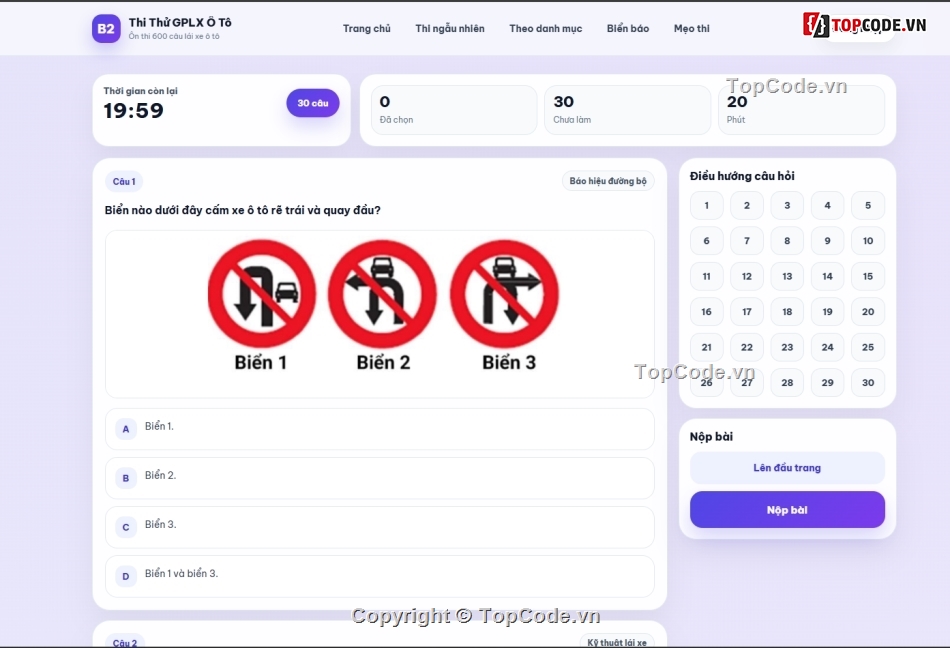
Task: Click the Báo hiệu đường bộ category tag
Action: coord(608,181)
